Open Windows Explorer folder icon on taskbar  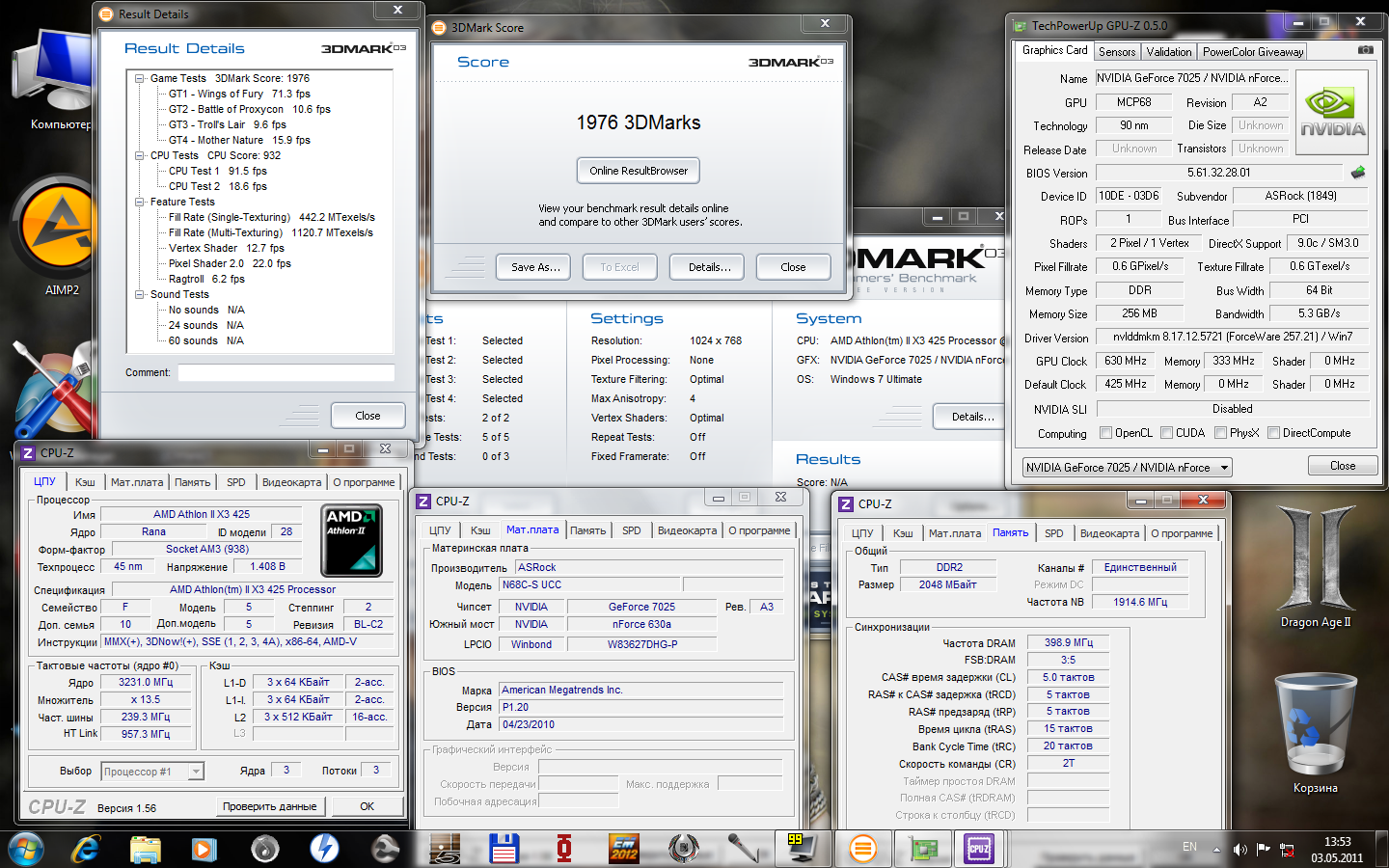[146, 849]
